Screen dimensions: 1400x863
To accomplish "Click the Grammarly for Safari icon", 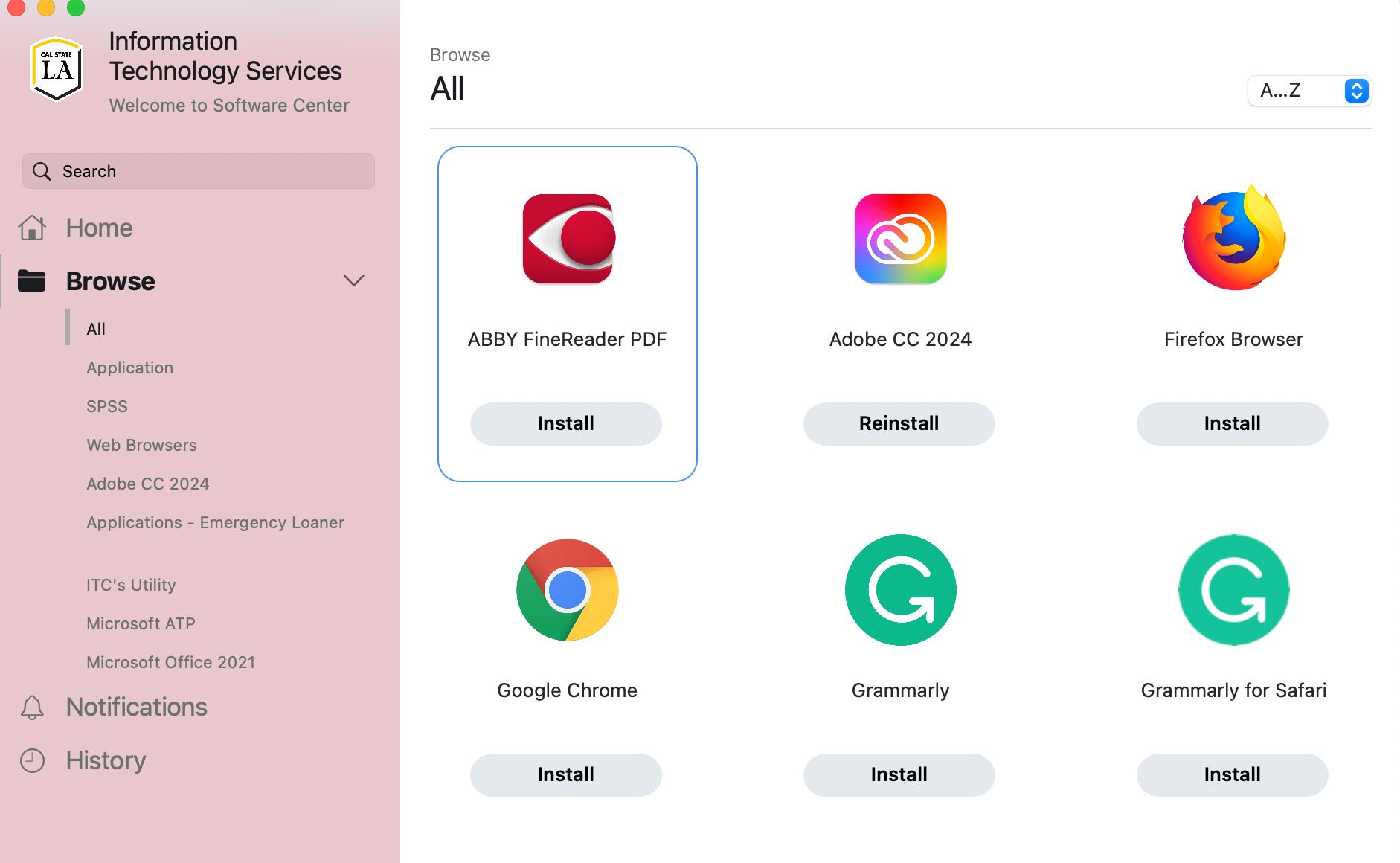I will (1232, 589).
